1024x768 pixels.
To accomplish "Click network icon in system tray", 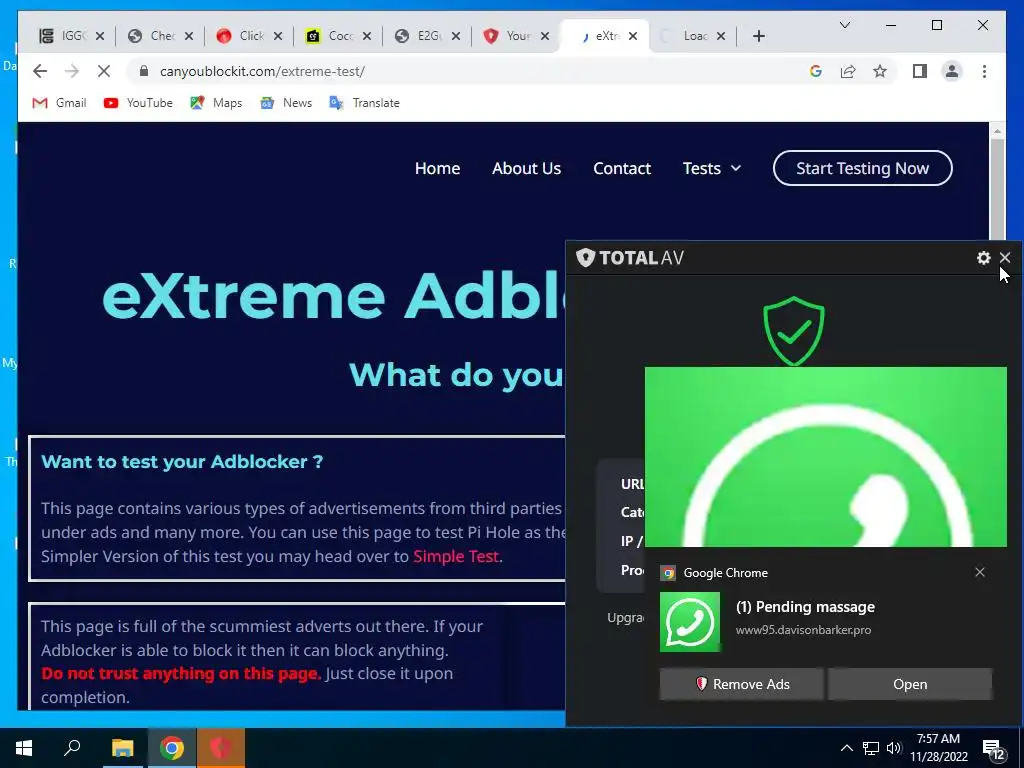I will pyautogui.click(x=871, y=748).
